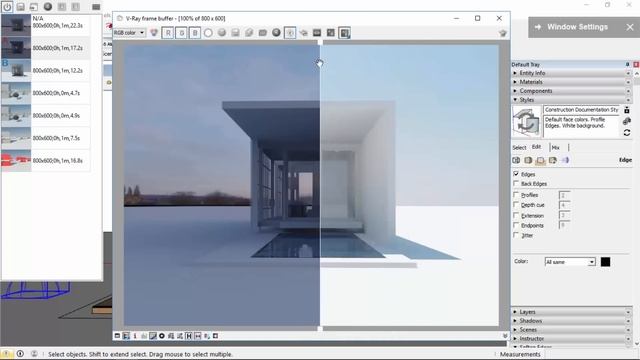
Task: Click the power icon in history panel toolbar
Action: pyautogui.click(x=7, y=7)
